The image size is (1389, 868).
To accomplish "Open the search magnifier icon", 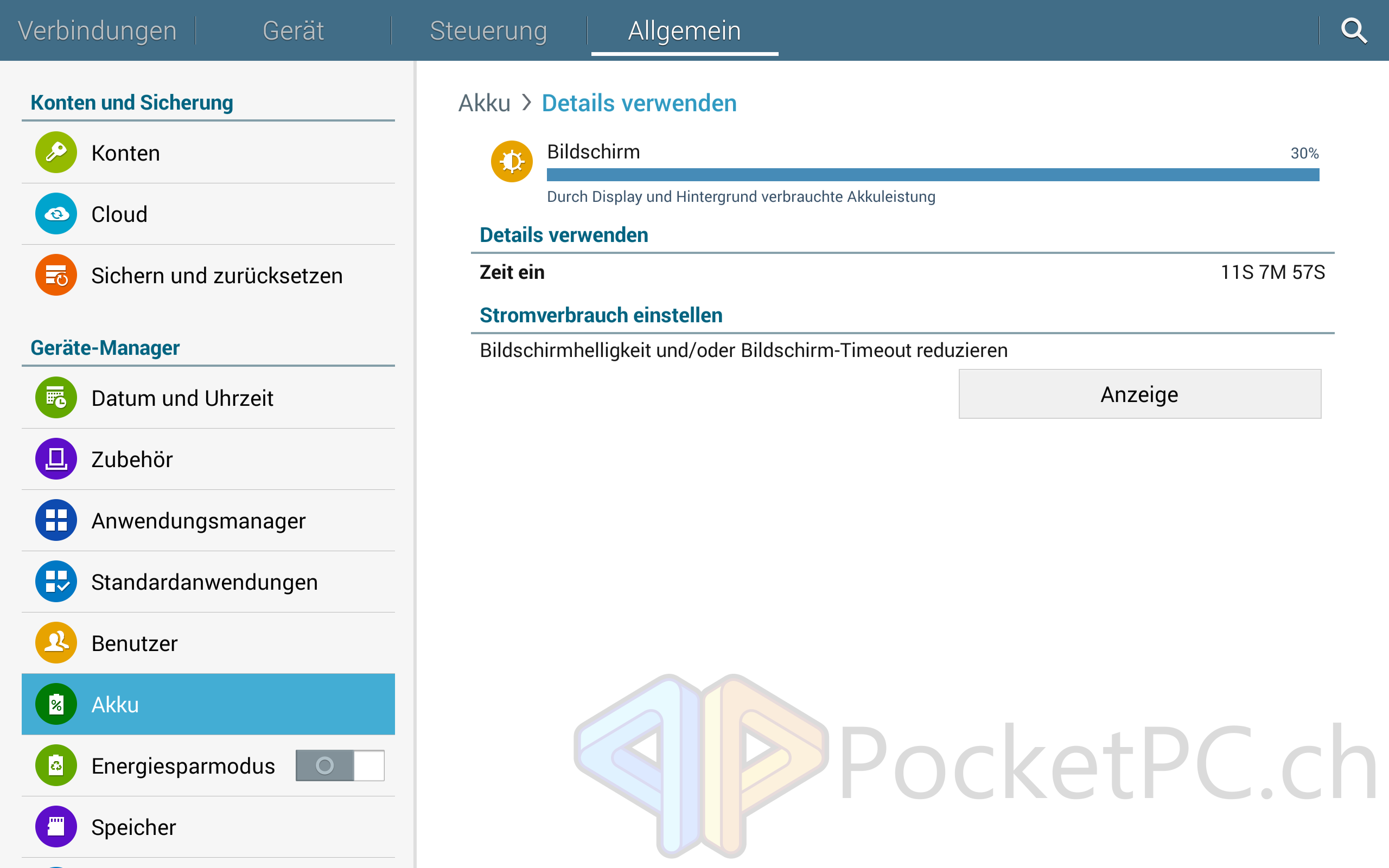I will (1353, 30).
